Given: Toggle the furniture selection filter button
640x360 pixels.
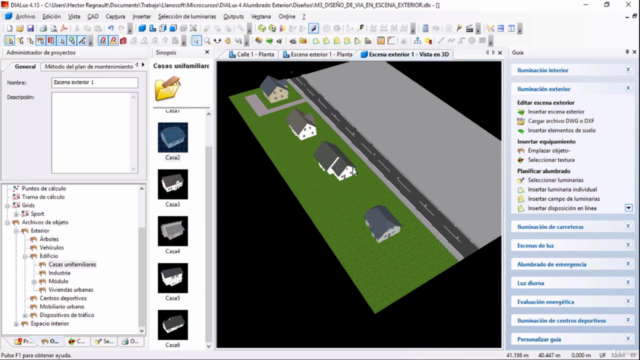Looking at the screenshot, I should click(x=40, y=40).
